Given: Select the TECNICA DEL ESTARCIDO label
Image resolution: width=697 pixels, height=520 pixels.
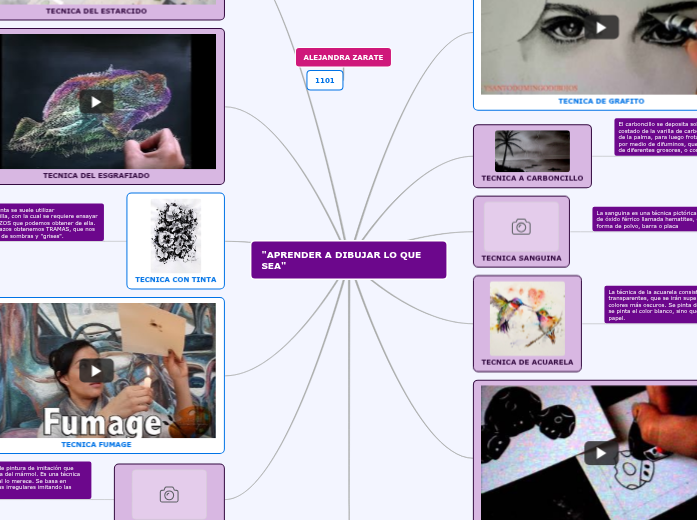Looking at the screenshot, I should pyautogui.click(x=96, y=11).
